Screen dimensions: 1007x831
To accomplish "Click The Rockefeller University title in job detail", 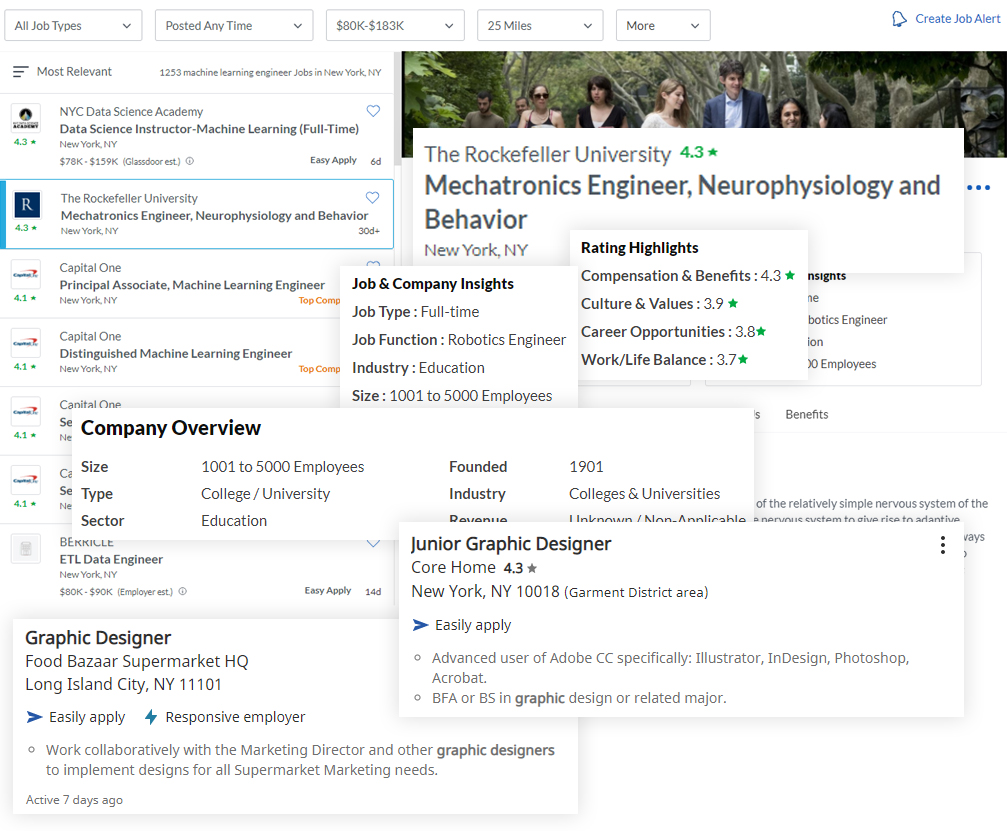I will (x=547, y=154).
